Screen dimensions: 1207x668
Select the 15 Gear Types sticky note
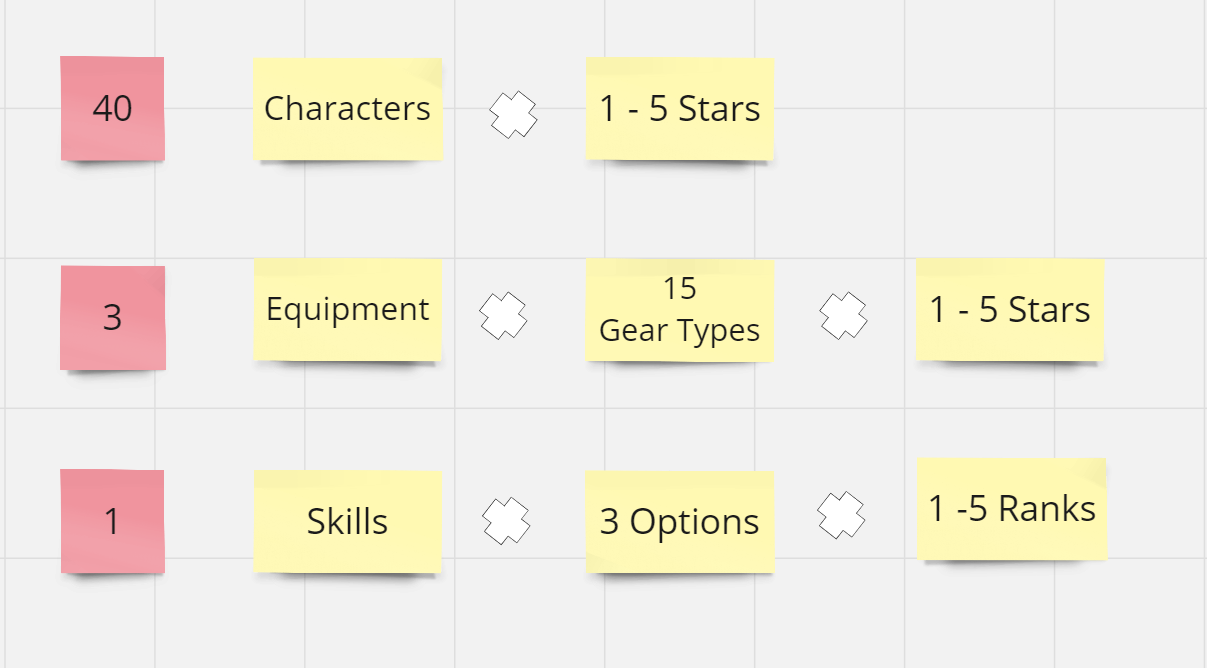[x=680, y=310]
